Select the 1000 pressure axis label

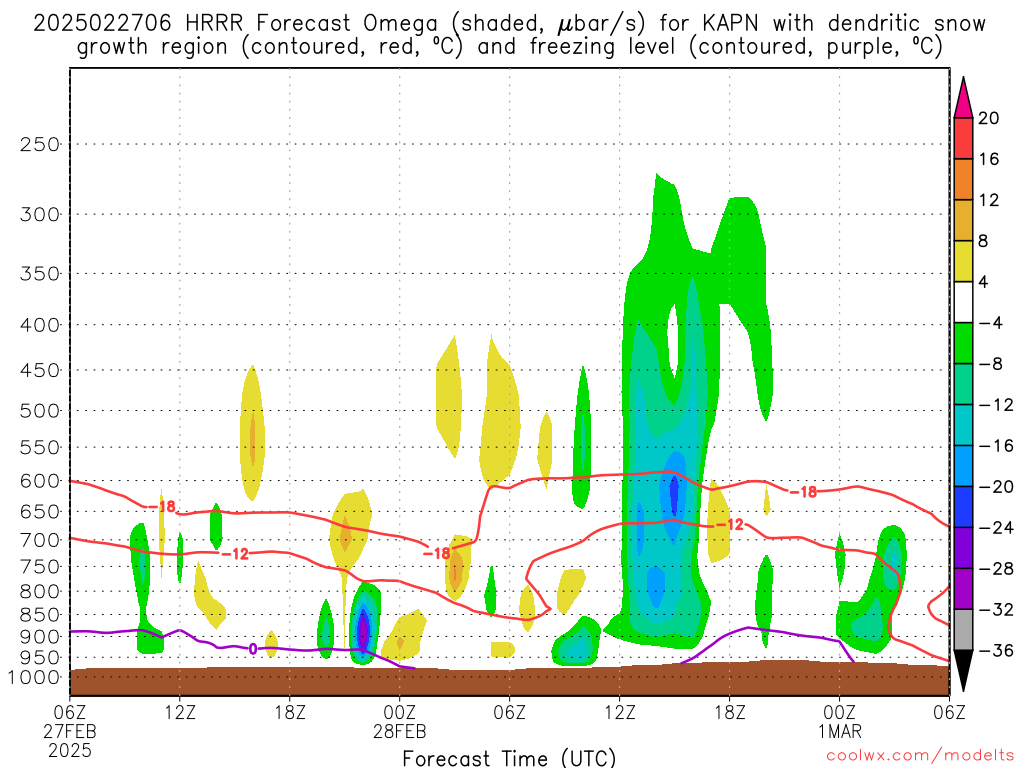point(34,677)
